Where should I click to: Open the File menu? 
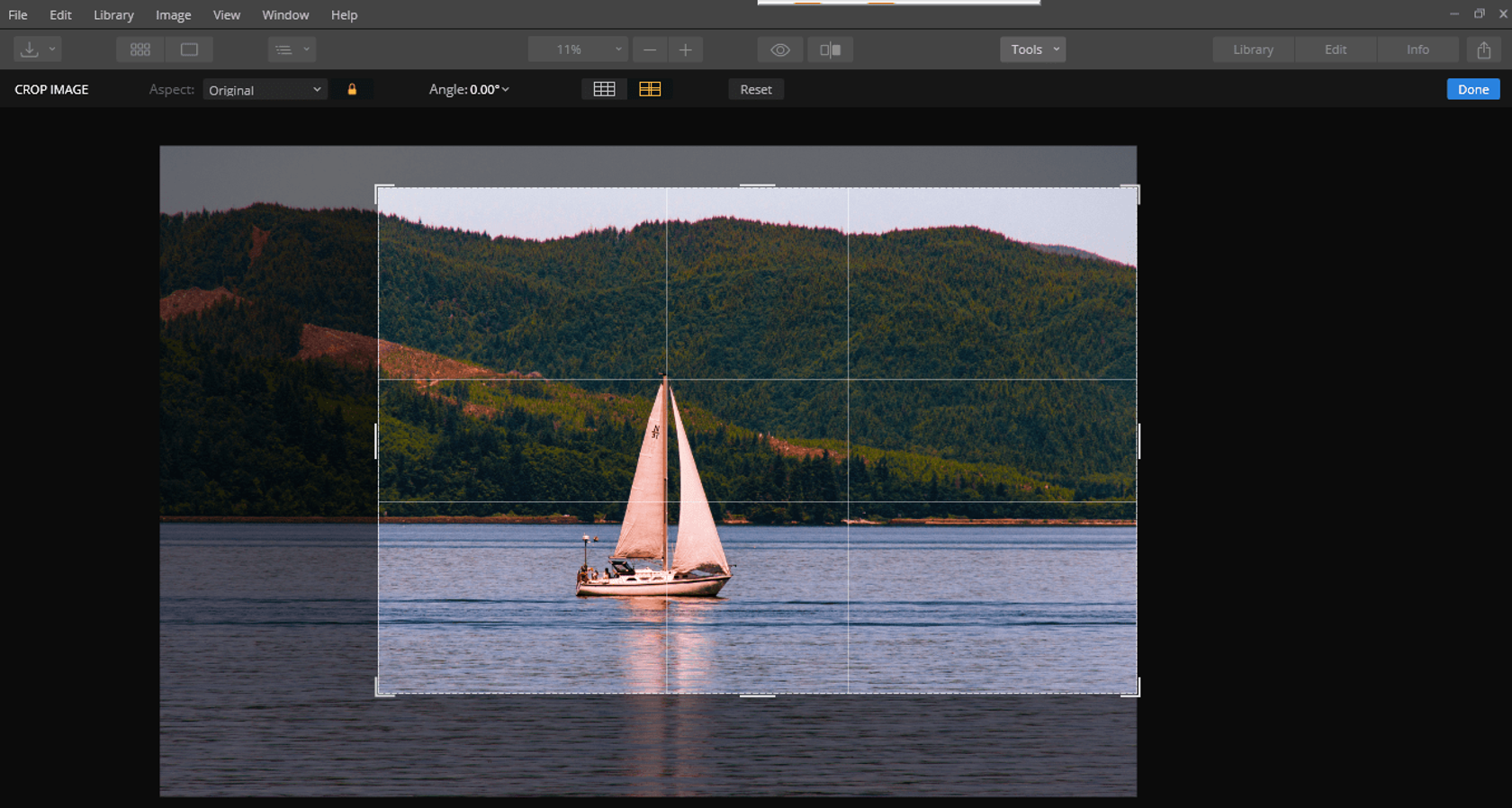pos(18,14)
